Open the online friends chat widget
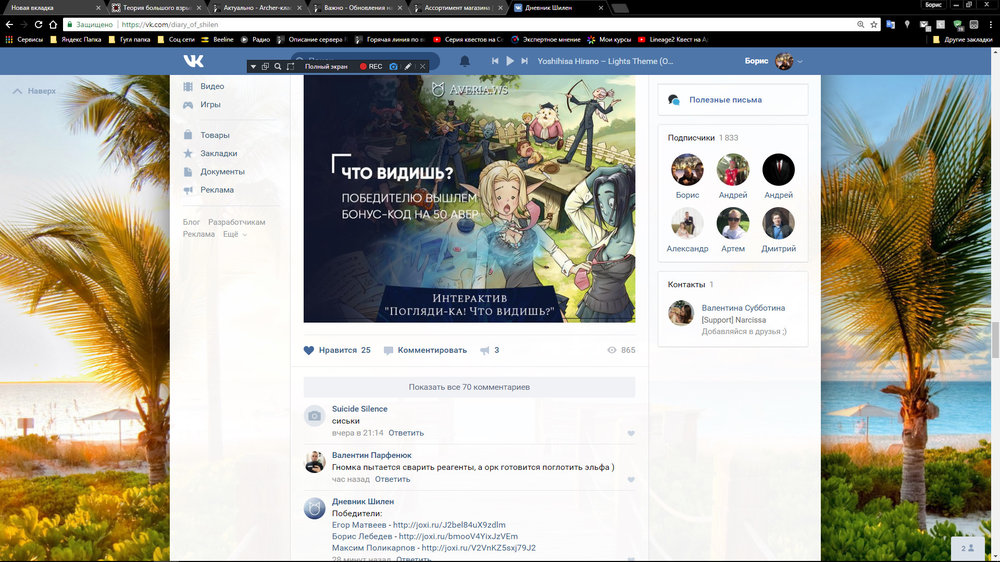 point(967,548)
